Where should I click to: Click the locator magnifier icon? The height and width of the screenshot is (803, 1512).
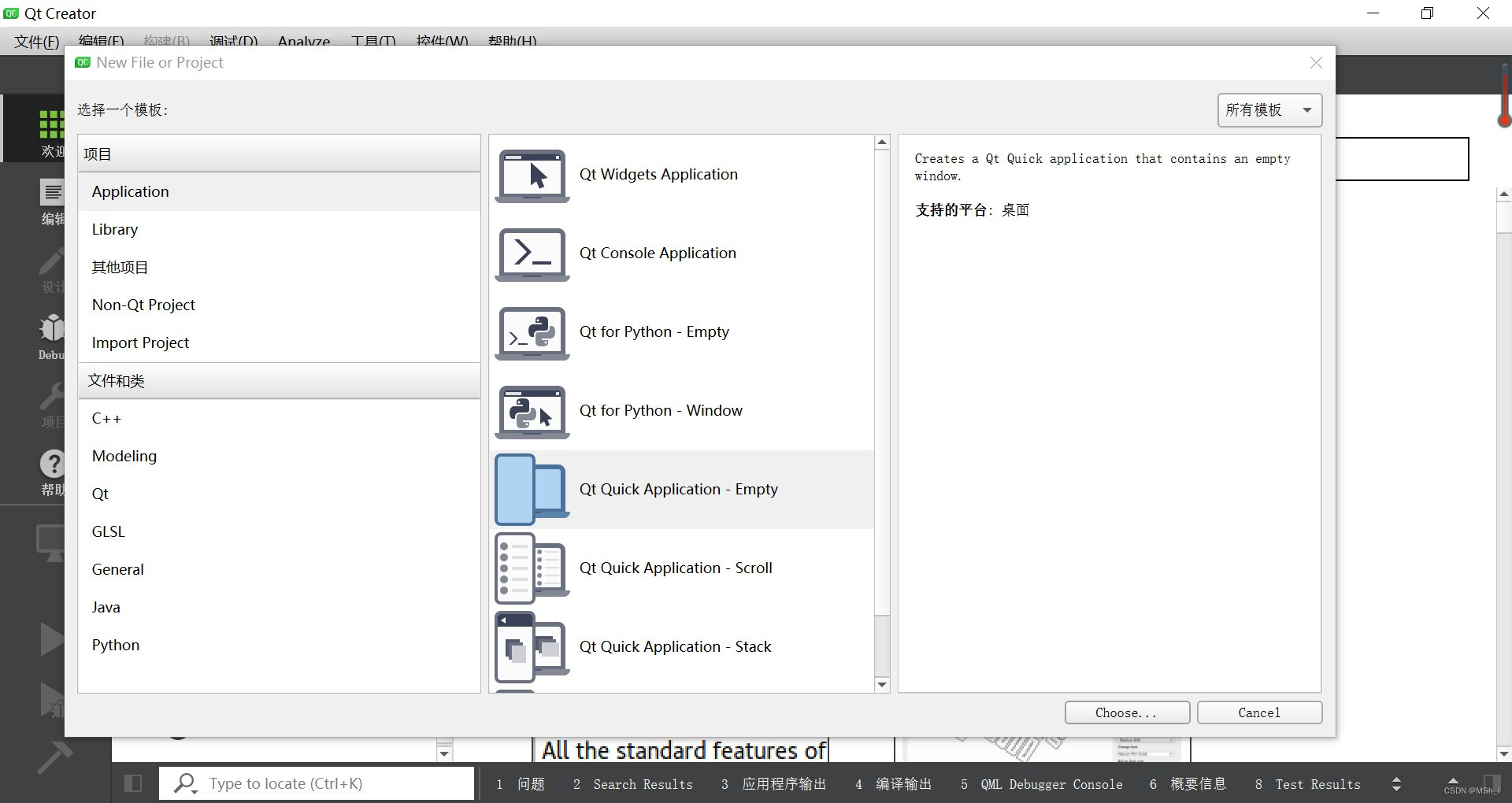click(x=185, y=783)
